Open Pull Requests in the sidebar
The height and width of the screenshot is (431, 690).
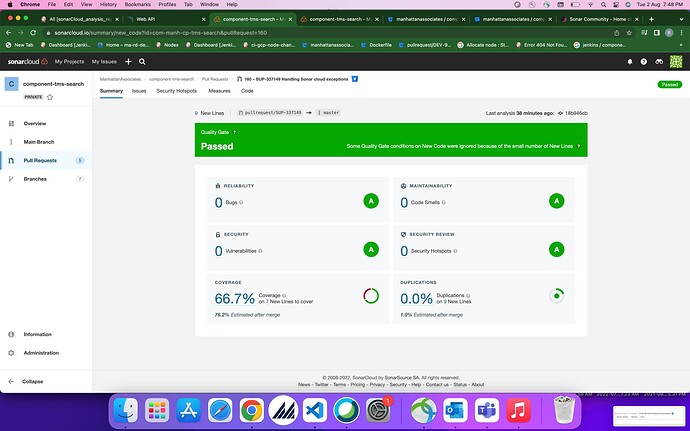pos(40,160)
